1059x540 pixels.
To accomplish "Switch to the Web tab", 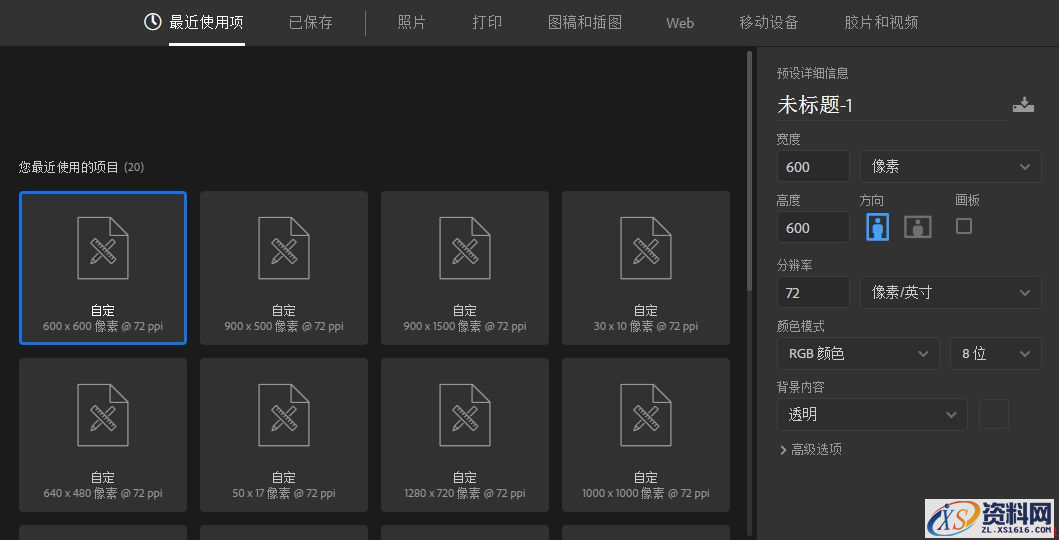I will 680,23.
